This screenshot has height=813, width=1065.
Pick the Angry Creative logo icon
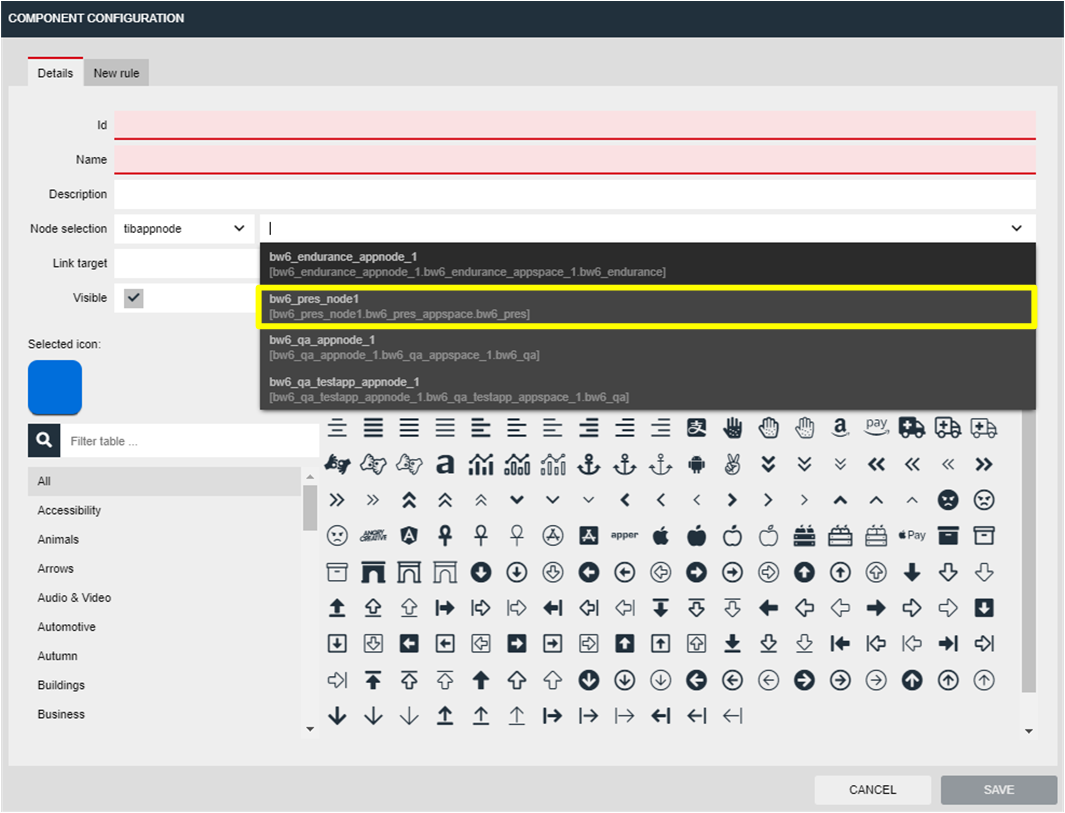tap(373, 536)
